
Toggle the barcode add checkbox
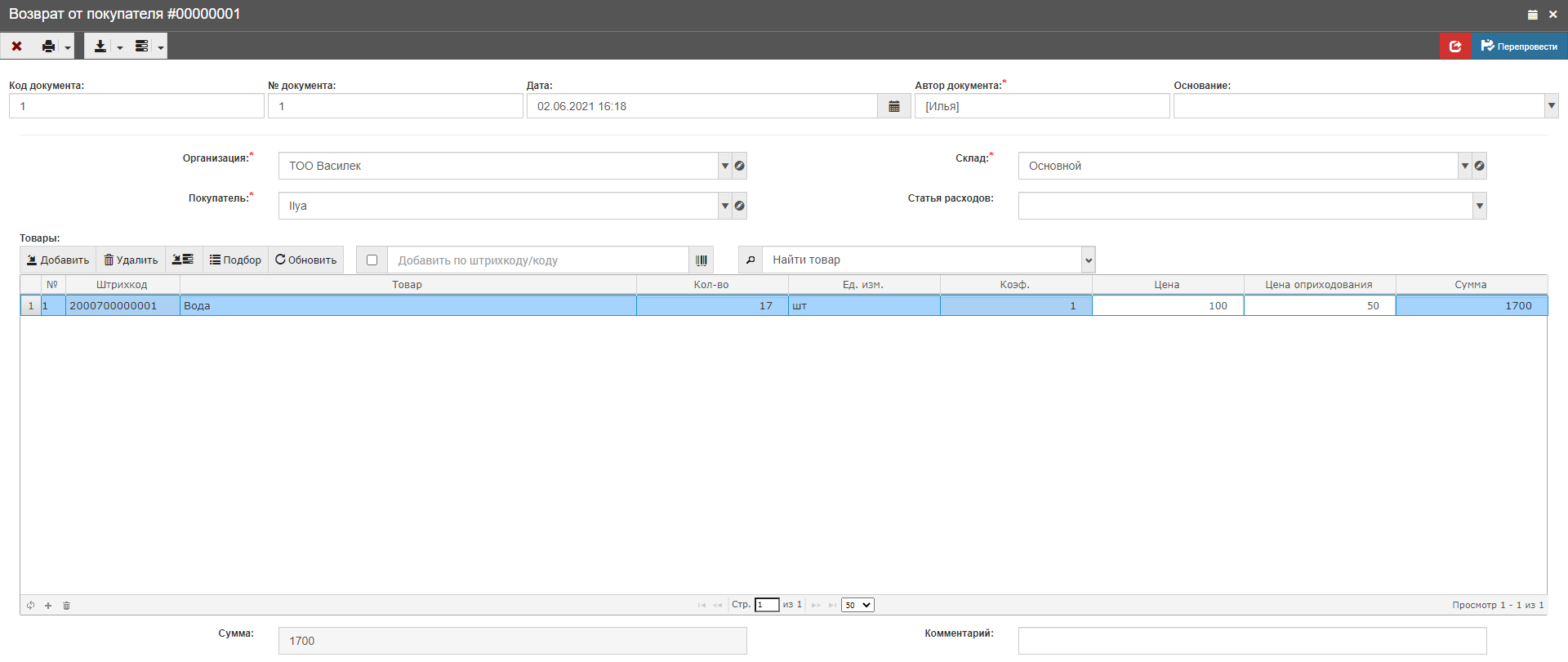tap(372, 260)
